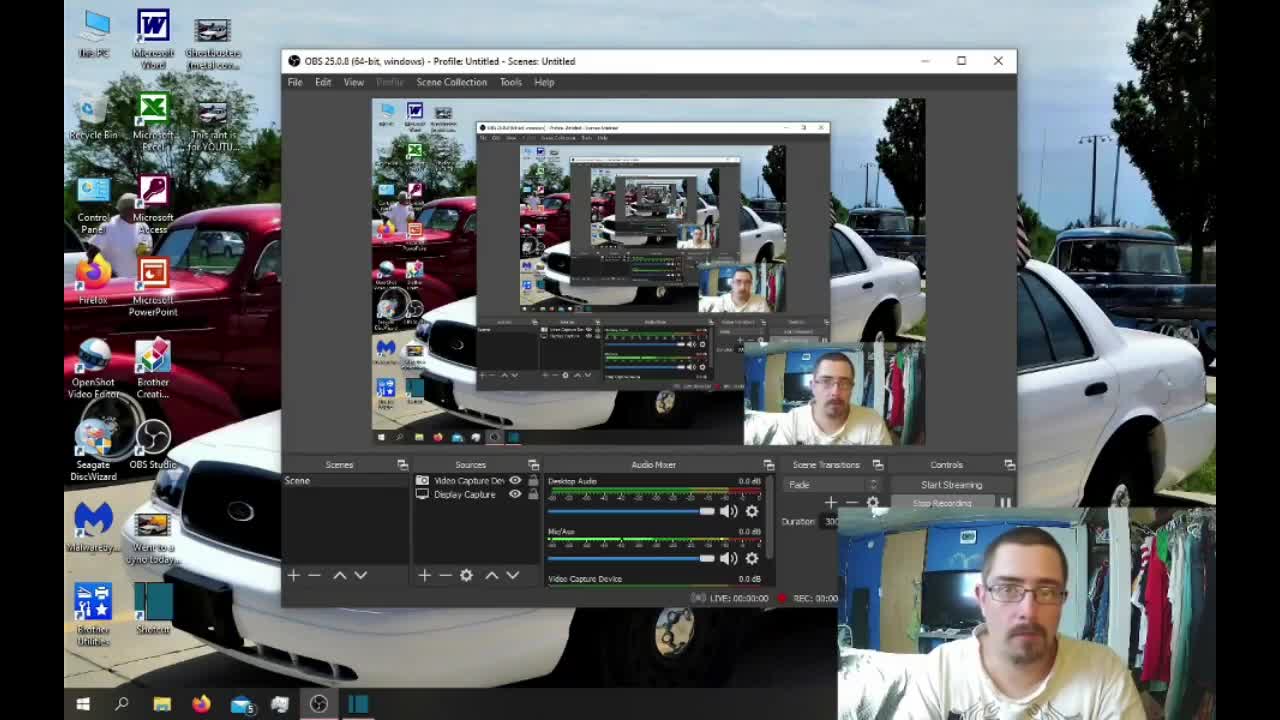Add a new source with the Sources plus button
1280x720 pixels.
[424, 575]
